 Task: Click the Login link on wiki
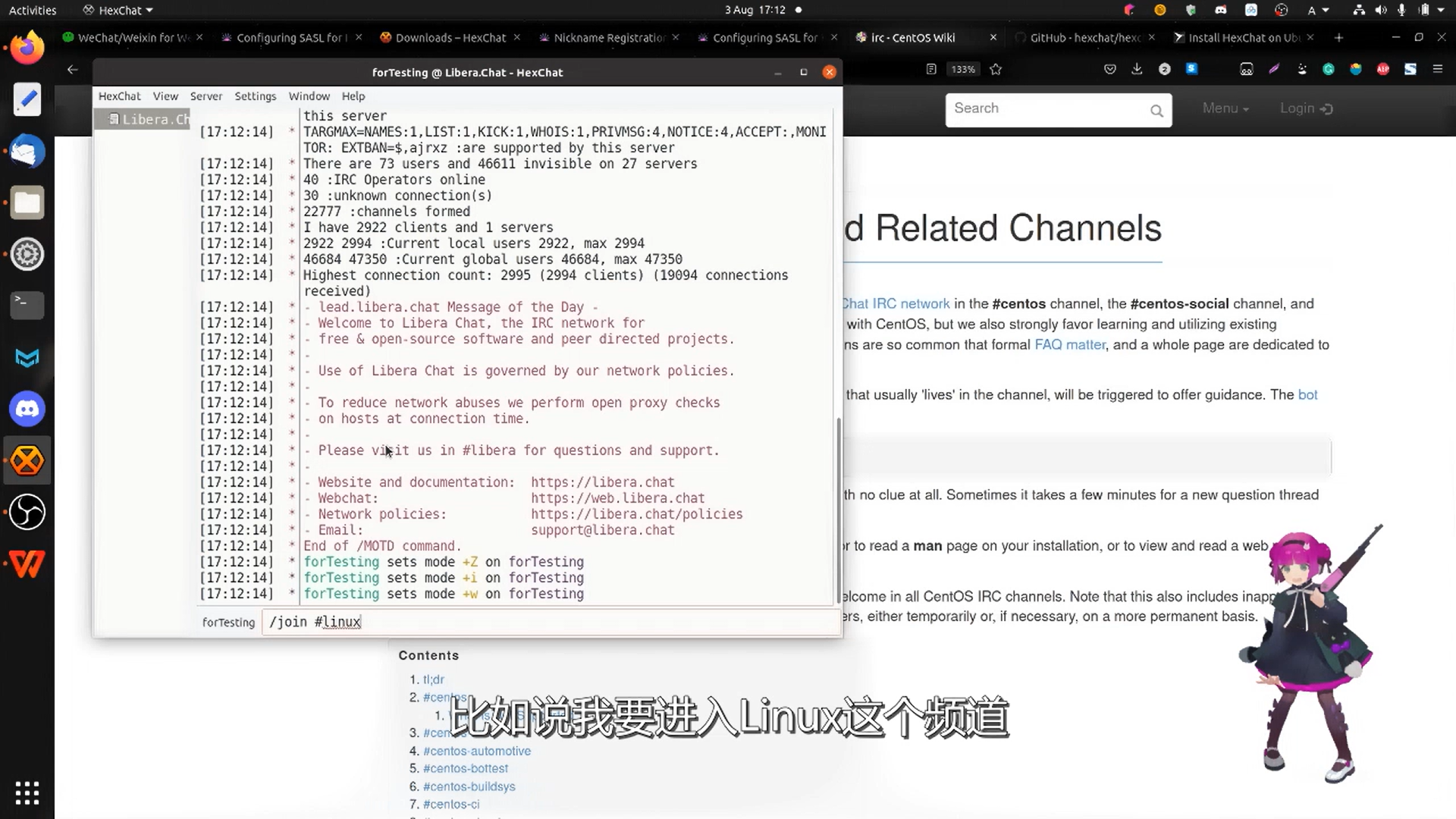pos(1306,108)
